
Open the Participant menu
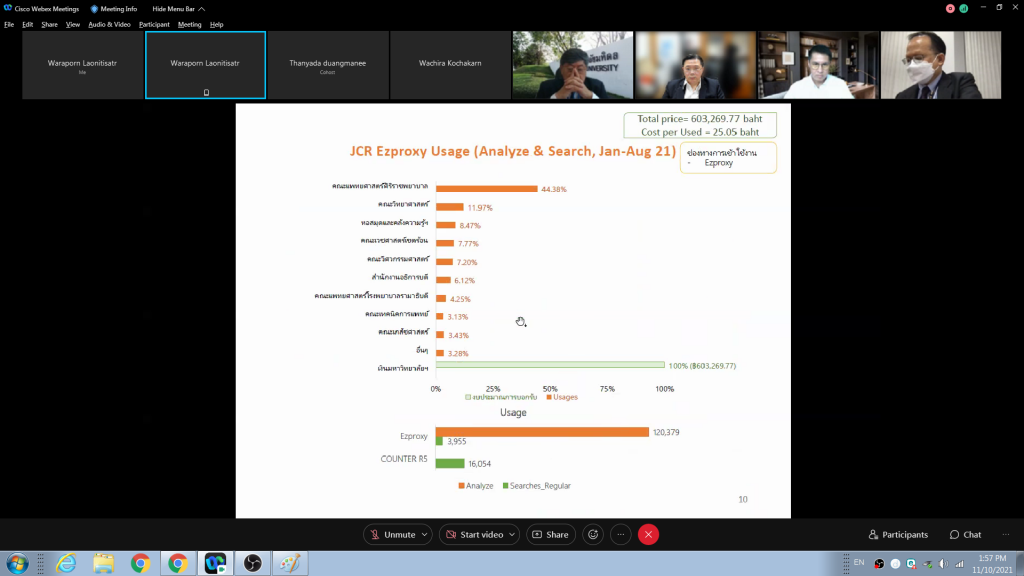[154, 24]
